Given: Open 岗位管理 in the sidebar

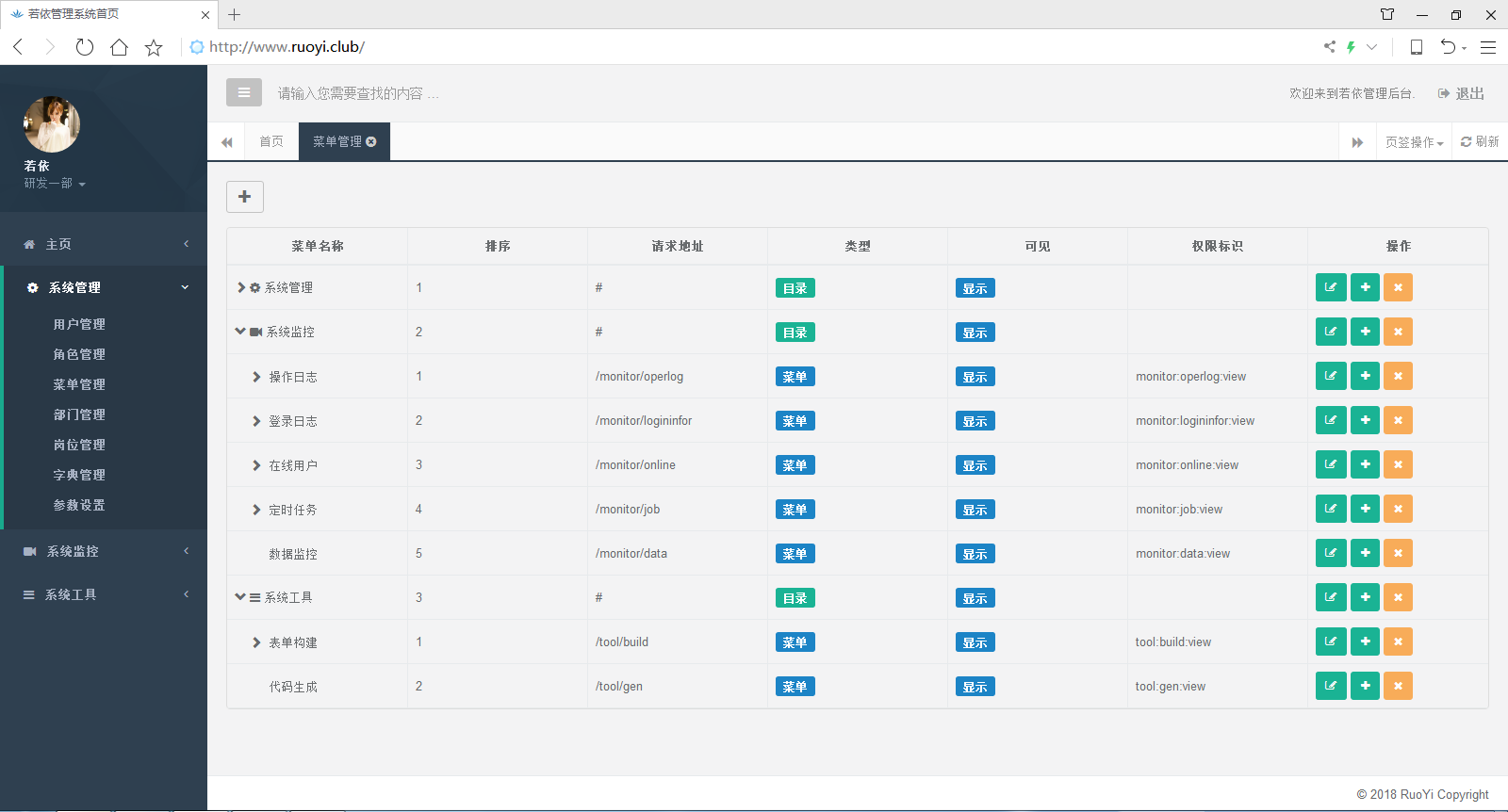Looking at the screenshot, I should [x=79, y=445].
